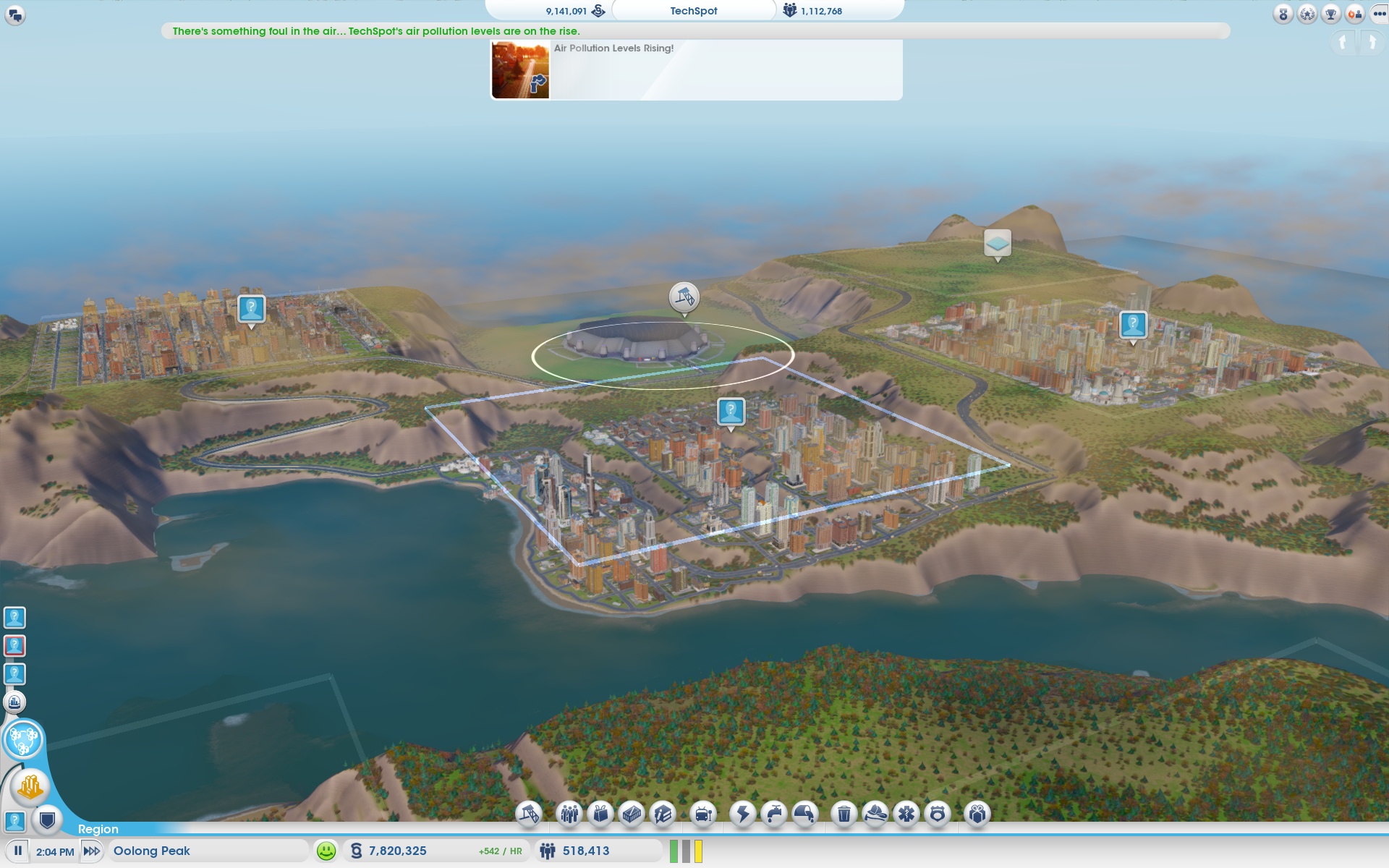Click the TechSpot region name tab
Screen dimensions: 1389x868
[x=693, y=11]
